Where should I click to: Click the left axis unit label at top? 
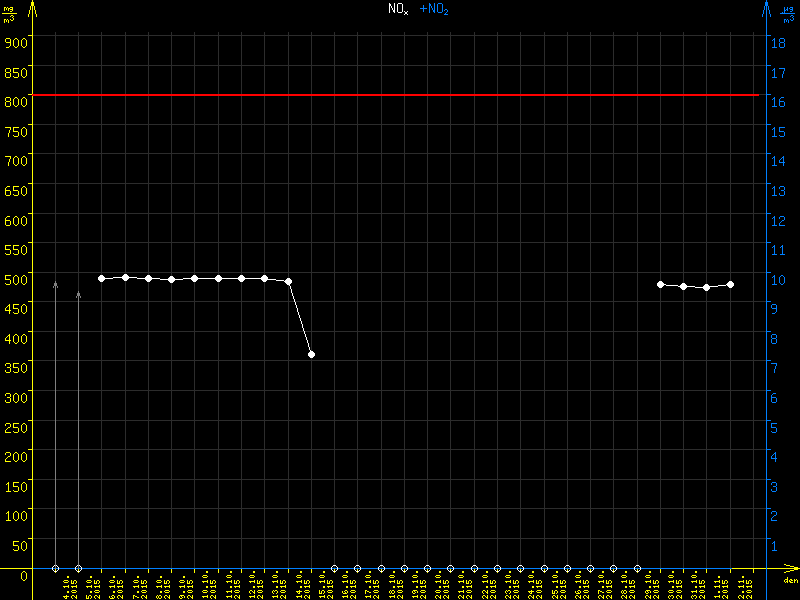[x=10, y=13]
